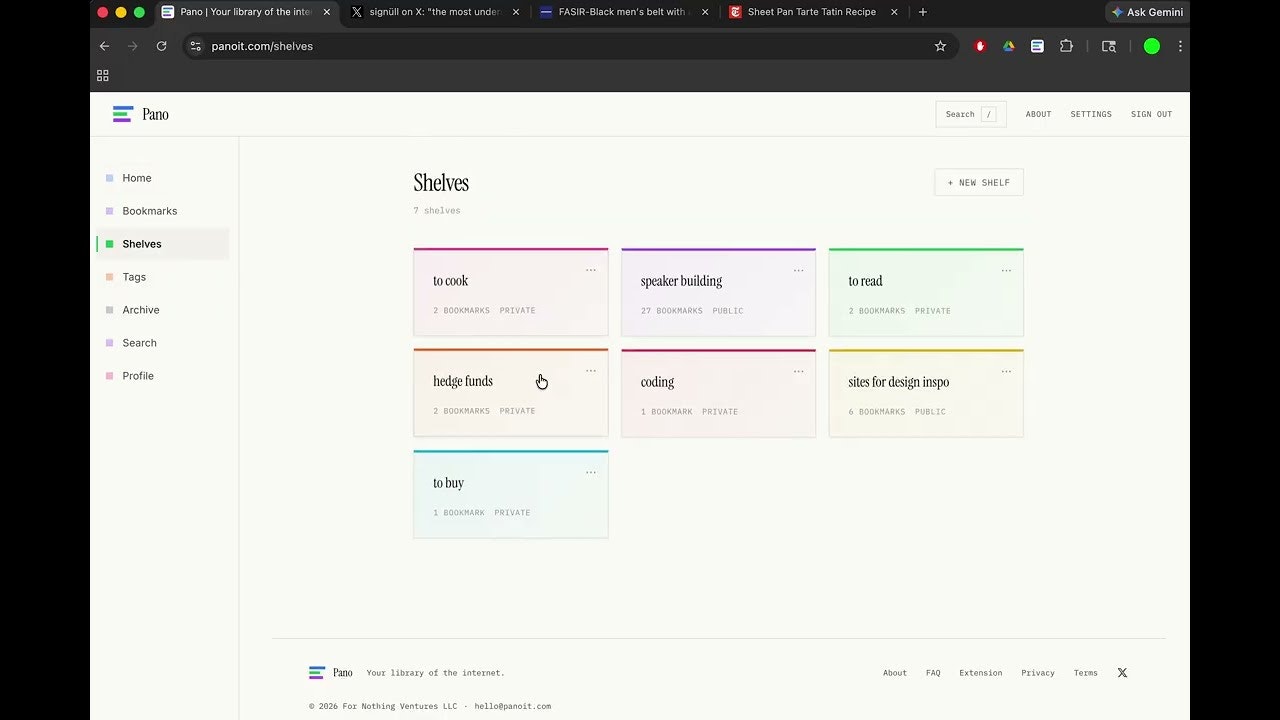Open the 'to cook' shelf card

pos(510,292)
